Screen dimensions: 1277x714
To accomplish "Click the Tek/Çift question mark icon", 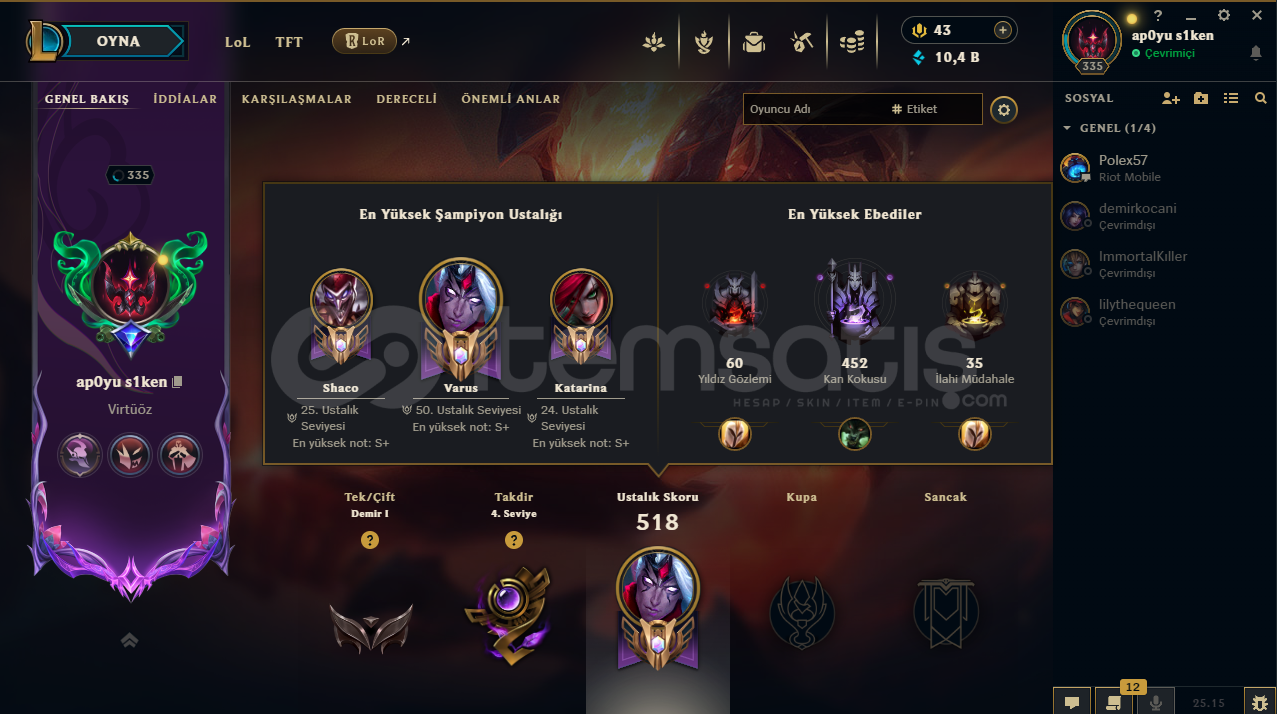I will click(x=370, y=540).
